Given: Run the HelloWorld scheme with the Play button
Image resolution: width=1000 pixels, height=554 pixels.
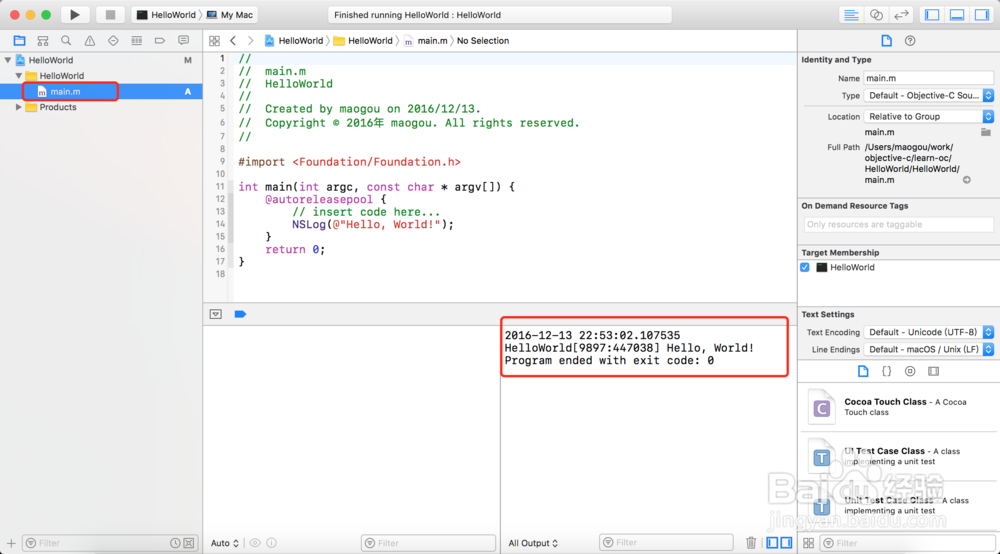Looking at the screenshot, I should coord(75,15).
